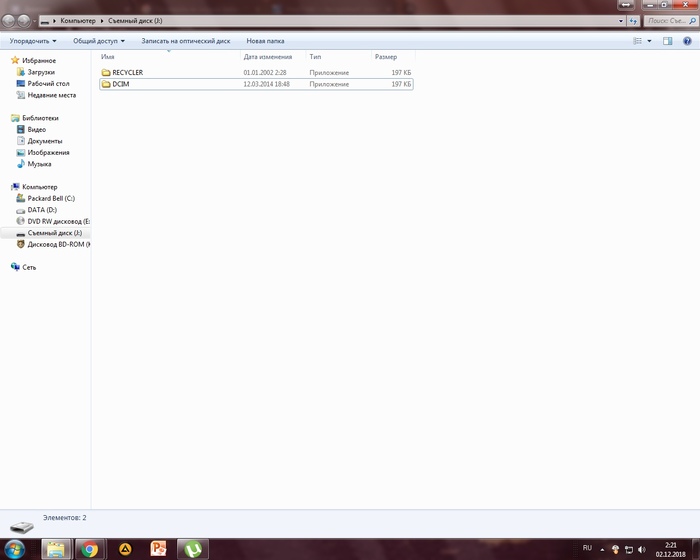This screenshot has width=700, height=560.
Task: Create a folder with Новая папка
Action: (265, 41)
